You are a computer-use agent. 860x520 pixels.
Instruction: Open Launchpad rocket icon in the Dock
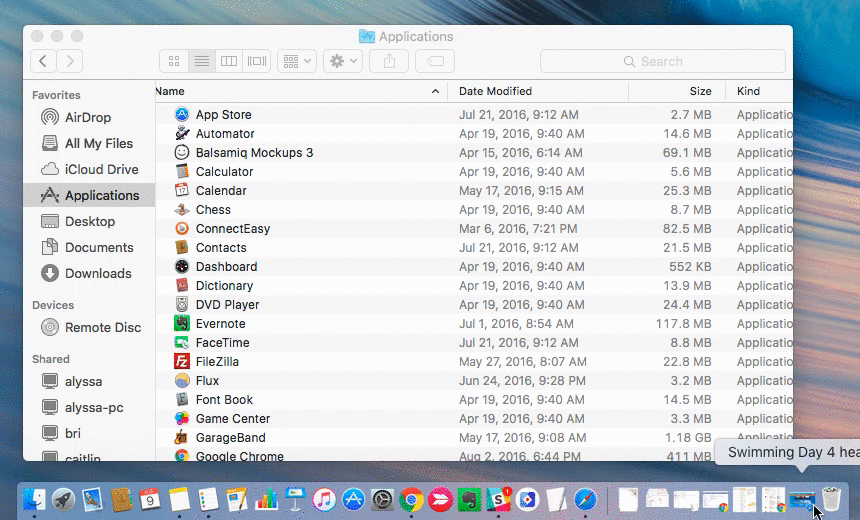point(63,499)
